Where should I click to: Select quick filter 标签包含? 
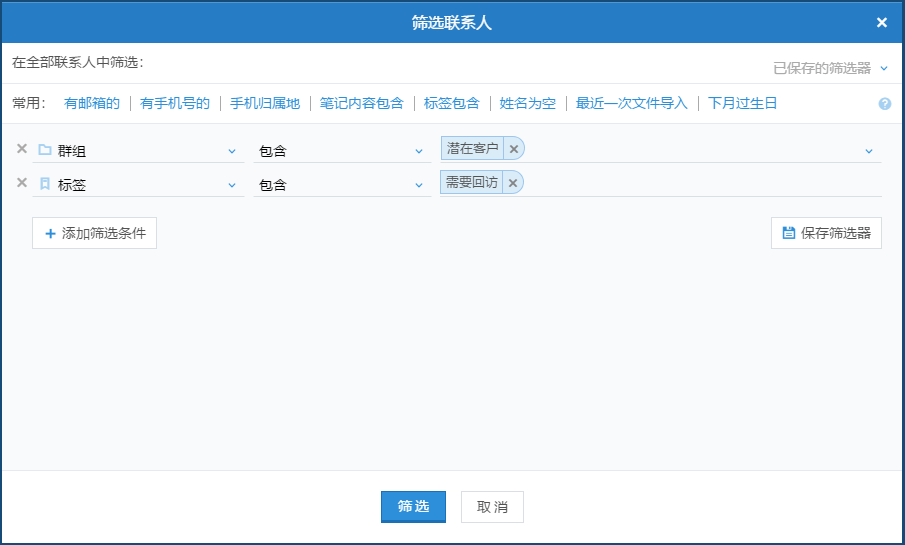tap(451, 103)
